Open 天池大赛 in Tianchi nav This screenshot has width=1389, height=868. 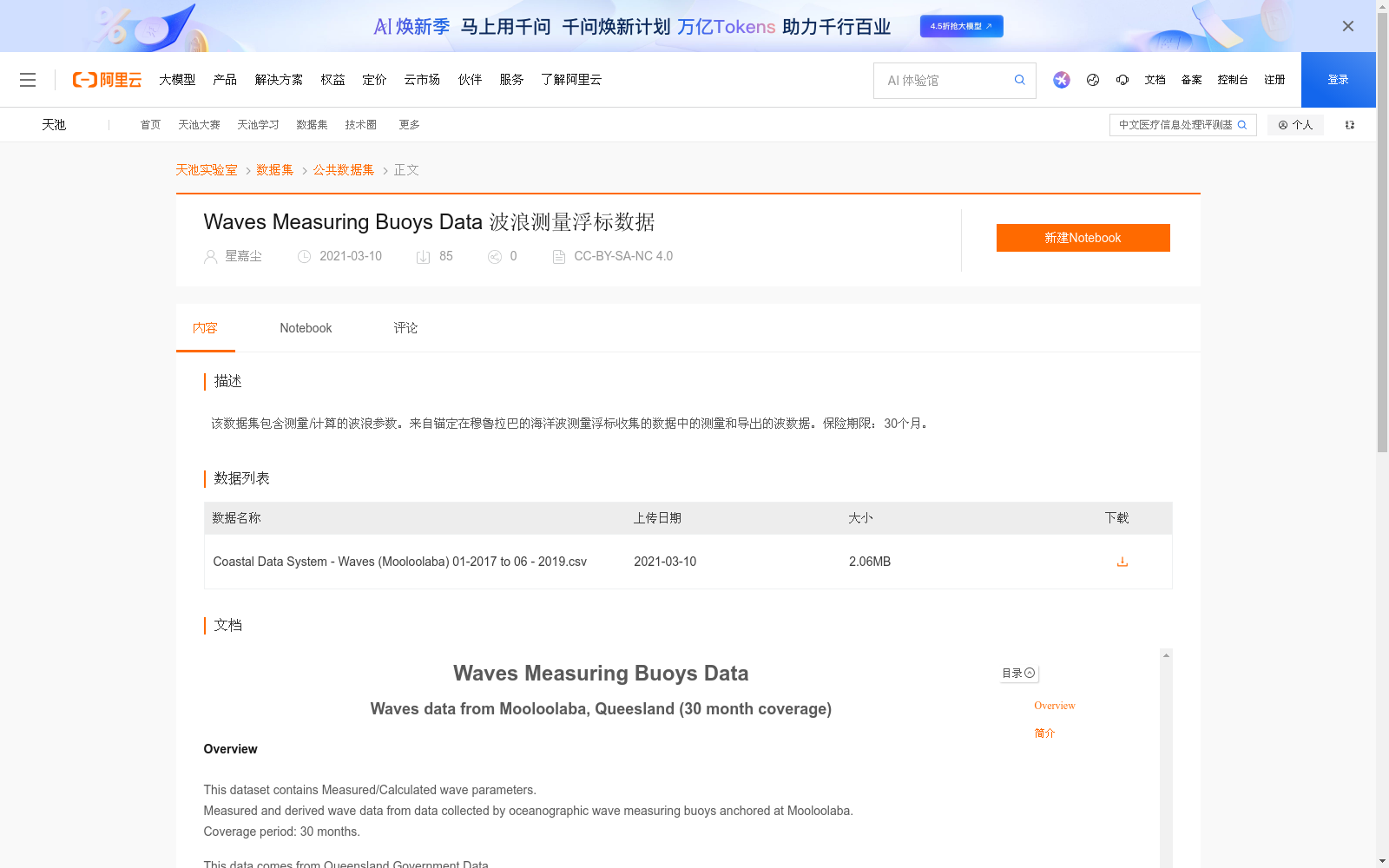tap(199, 125)
